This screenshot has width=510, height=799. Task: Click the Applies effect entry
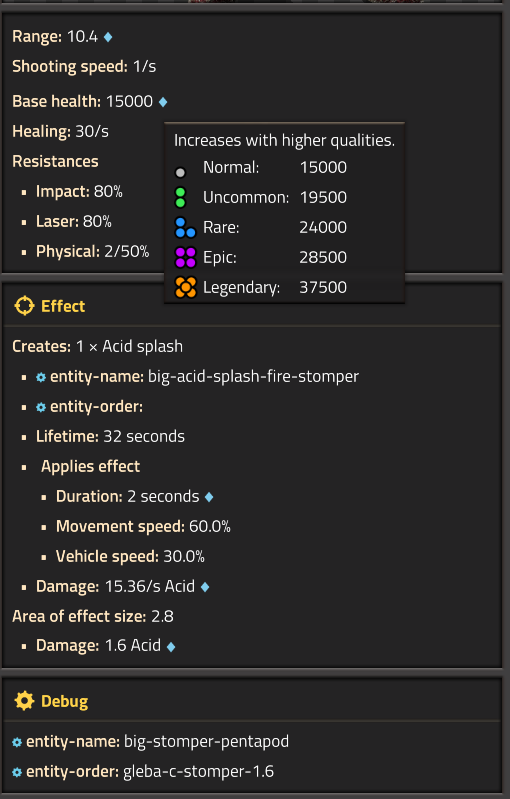(90, 466)
